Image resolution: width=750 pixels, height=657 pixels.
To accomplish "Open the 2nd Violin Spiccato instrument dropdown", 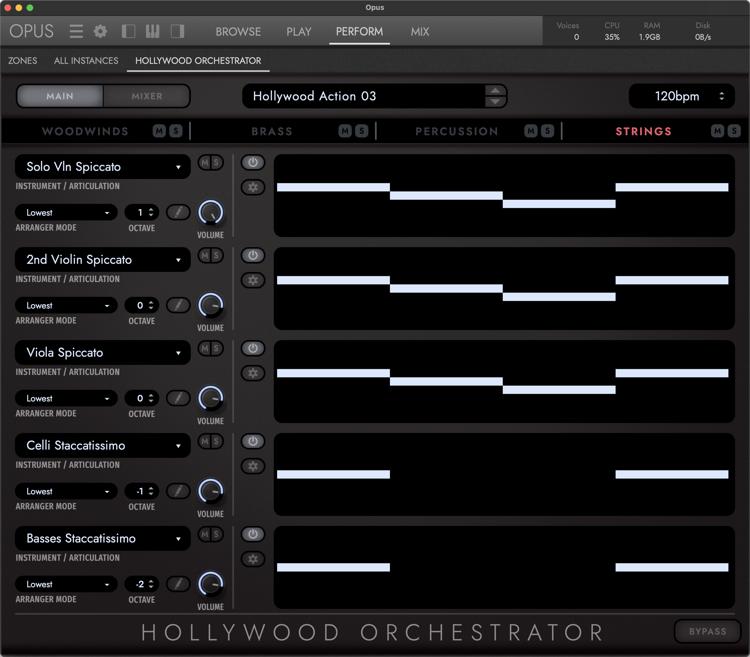I will click(x=102, y=260).
